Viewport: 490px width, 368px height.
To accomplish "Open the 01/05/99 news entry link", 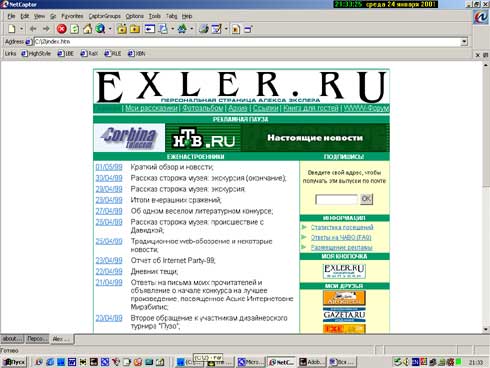I will [x=109, y=167].
